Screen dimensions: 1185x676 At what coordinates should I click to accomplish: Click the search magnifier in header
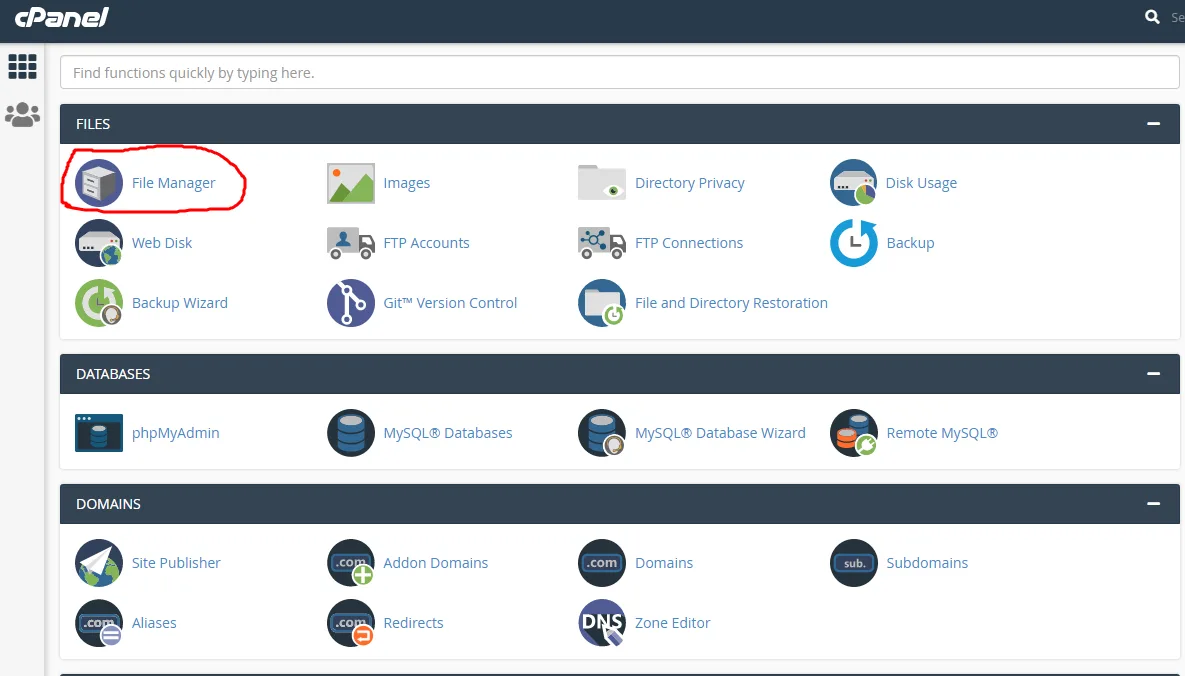(1152, 17)
